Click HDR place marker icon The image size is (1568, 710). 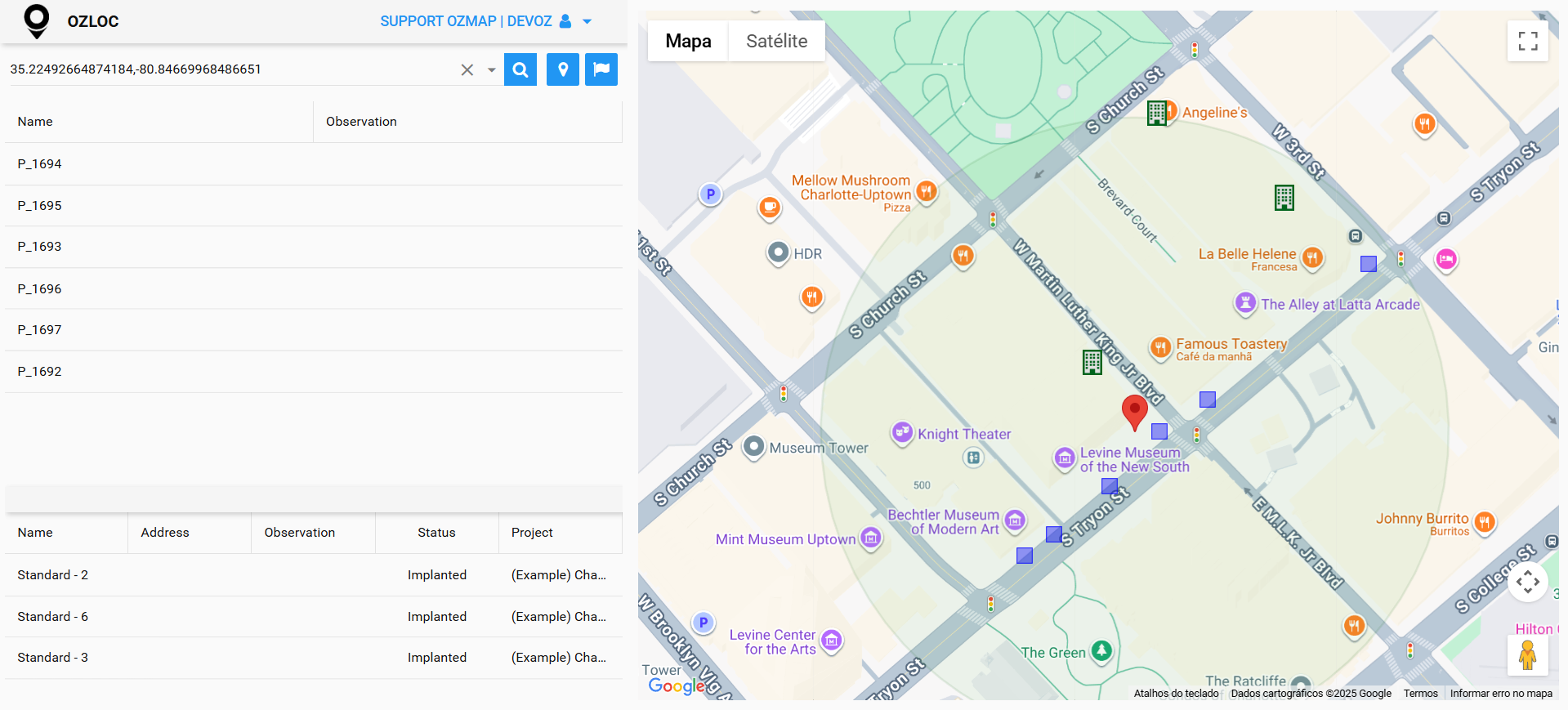coord(779,253)
